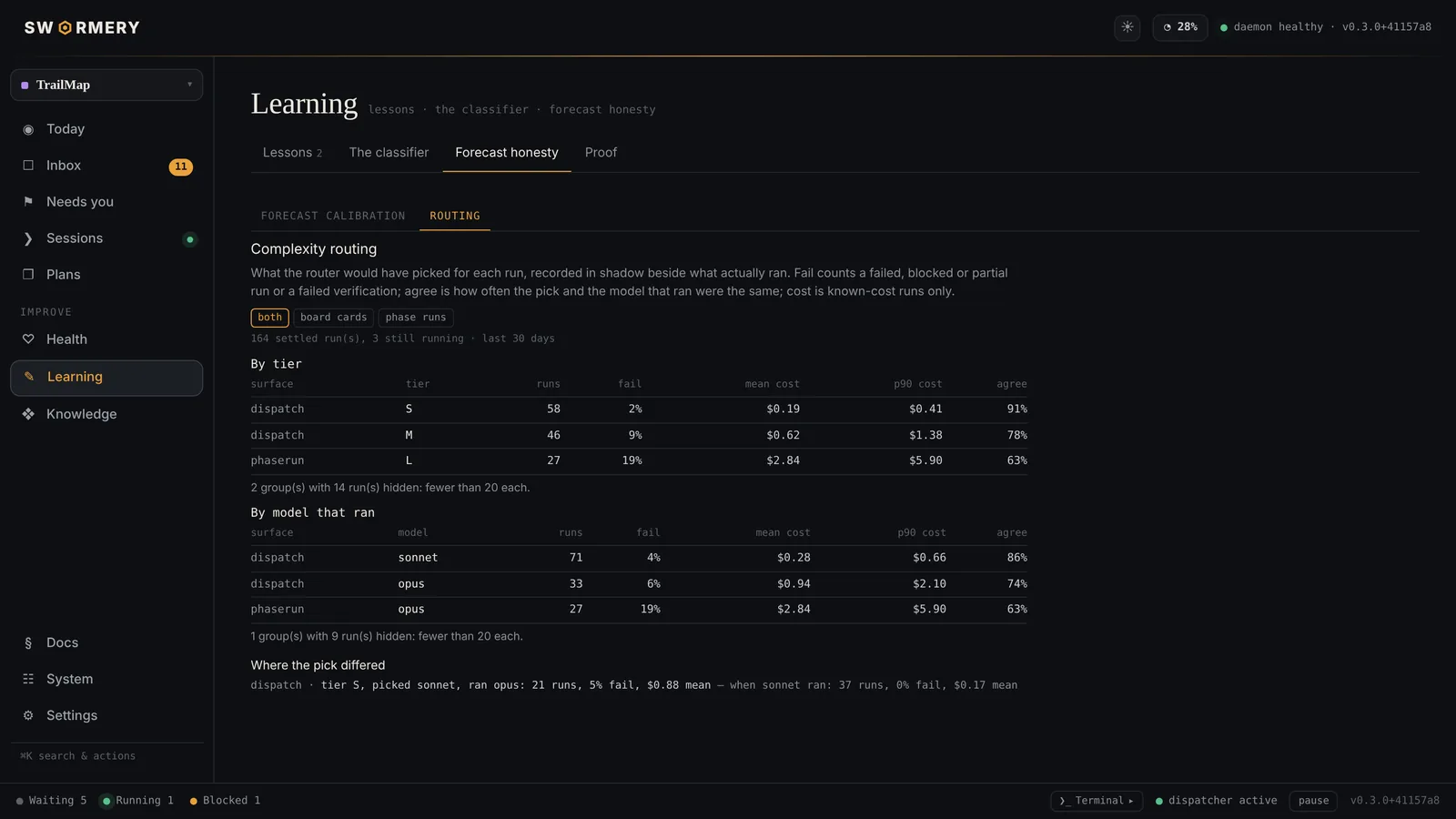Switch to The classifier tab

(x=389, y=153)
